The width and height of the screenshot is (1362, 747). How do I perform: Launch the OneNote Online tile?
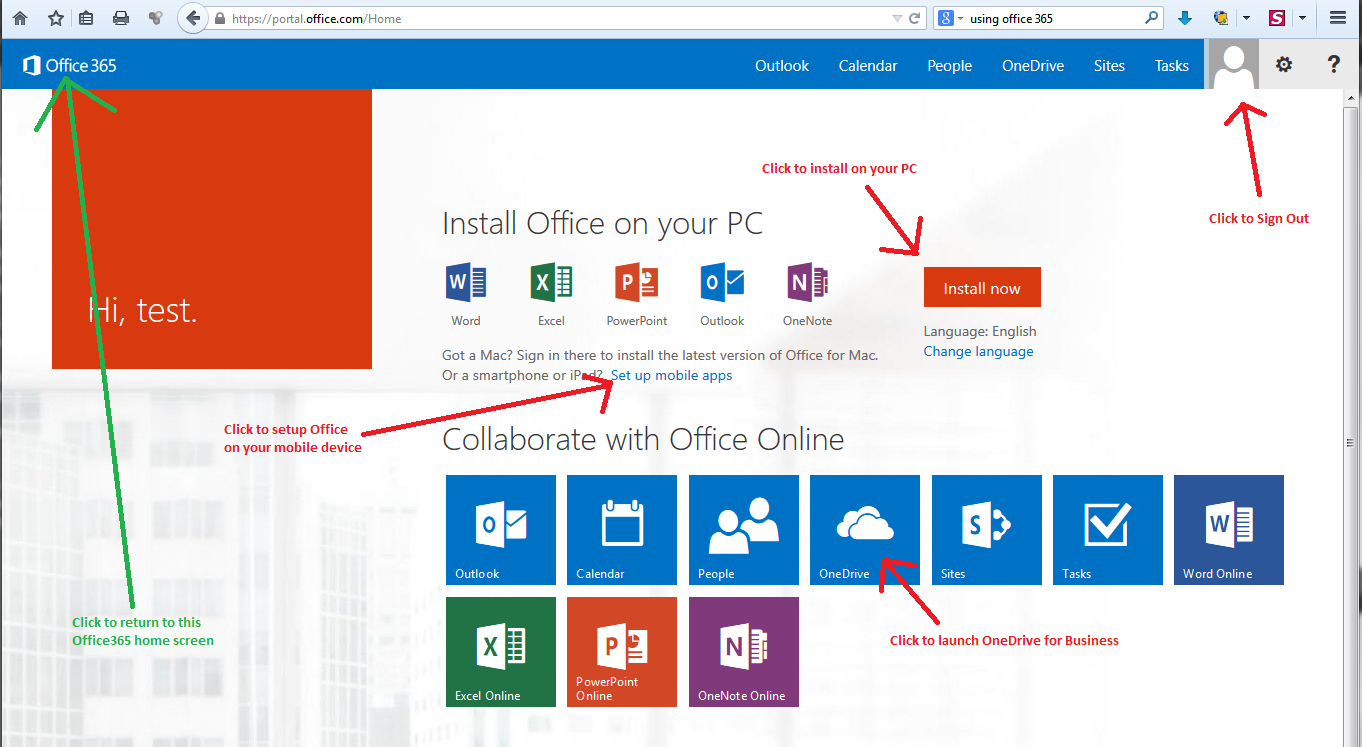744,652
